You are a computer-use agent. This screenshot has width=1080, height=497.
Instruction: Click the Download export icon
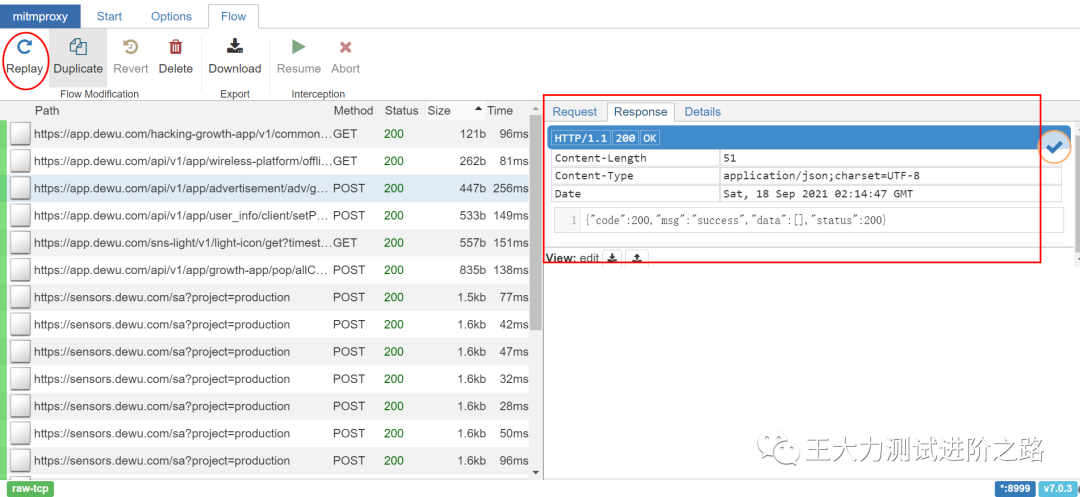[x=235, y=47]
